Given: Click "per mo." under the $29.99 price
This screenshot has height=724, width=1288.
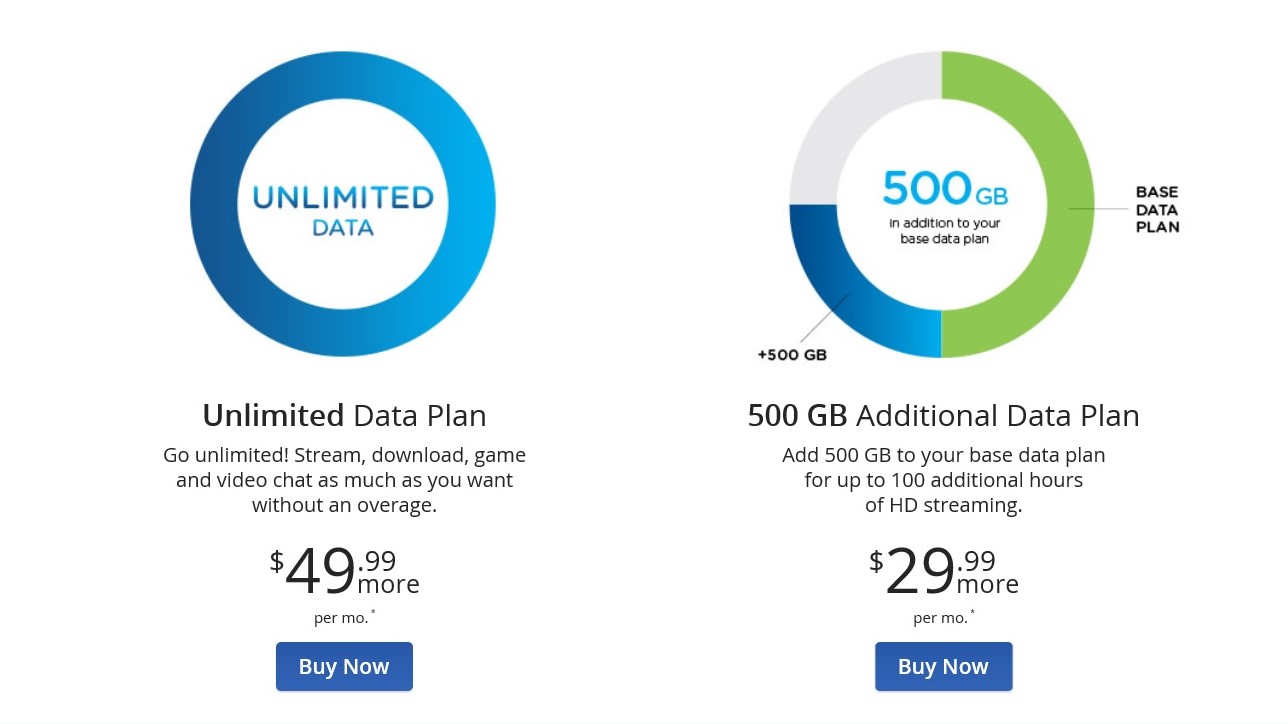Looking at the screenshot, I should pyautogui.click(x=941, y=618).
